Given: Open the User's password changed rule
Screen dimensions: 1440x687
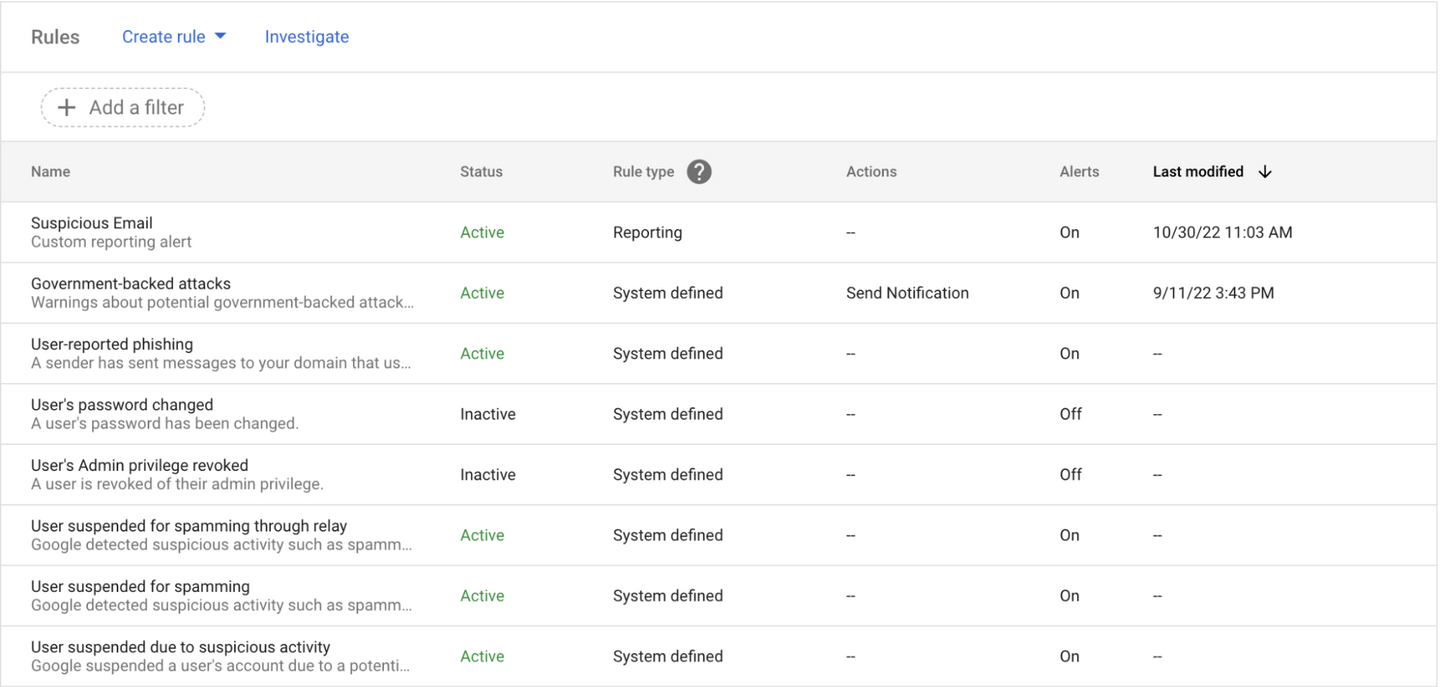Looking at the screenshot, I should tap(122, 405).
